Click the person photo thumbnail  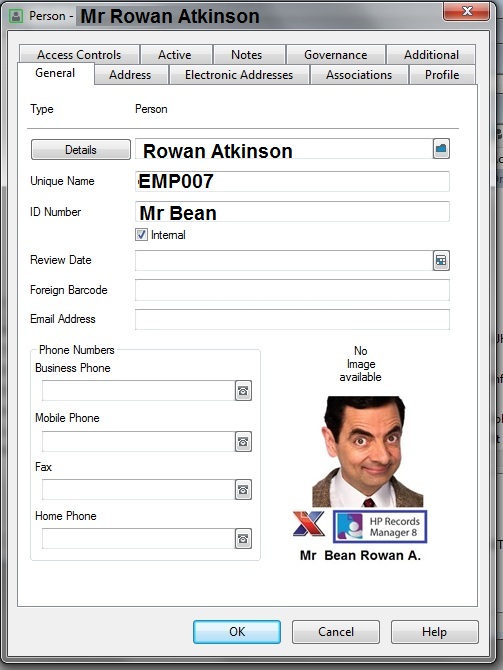[x=368, y=452]
